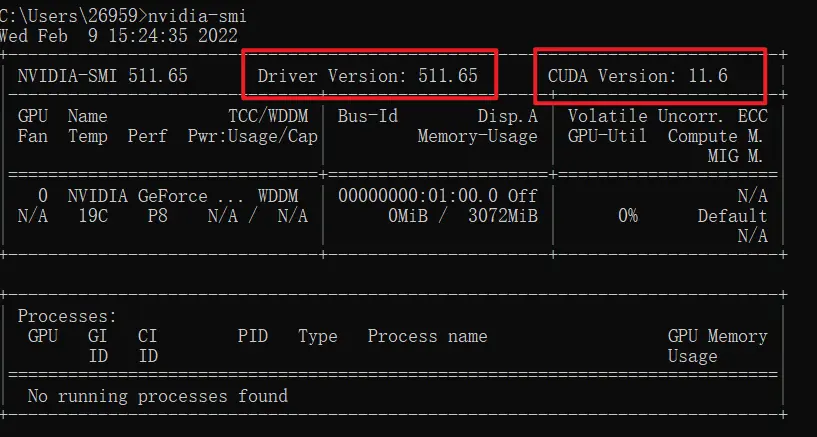Click the Processes: section heading

click(x=68, y=316)
